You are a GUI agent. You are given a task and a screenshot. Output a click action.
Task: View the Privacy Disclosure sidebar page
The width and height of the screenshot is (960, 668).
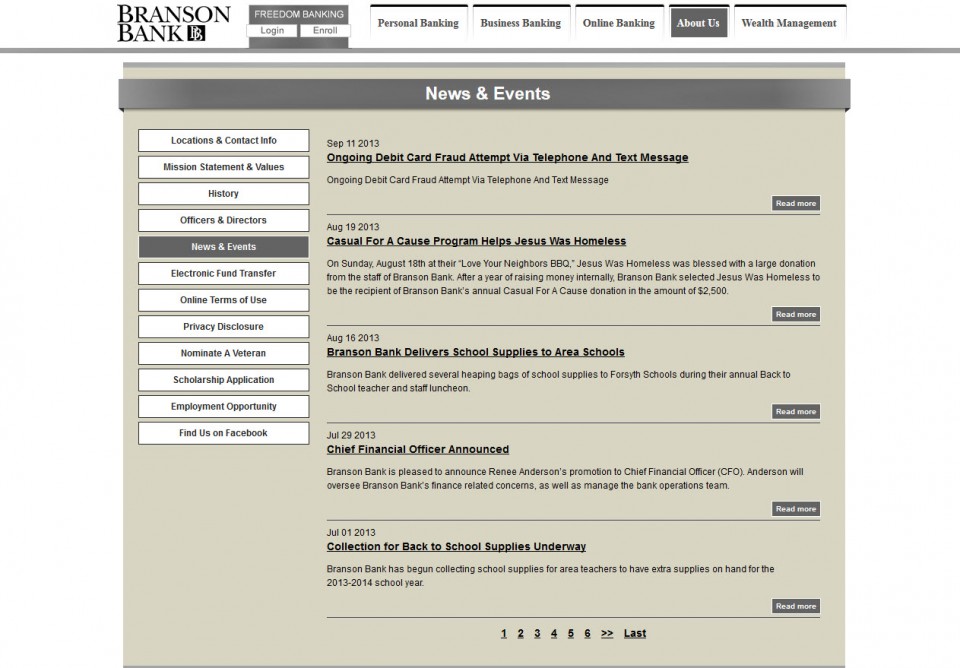(x=223, y=326)
